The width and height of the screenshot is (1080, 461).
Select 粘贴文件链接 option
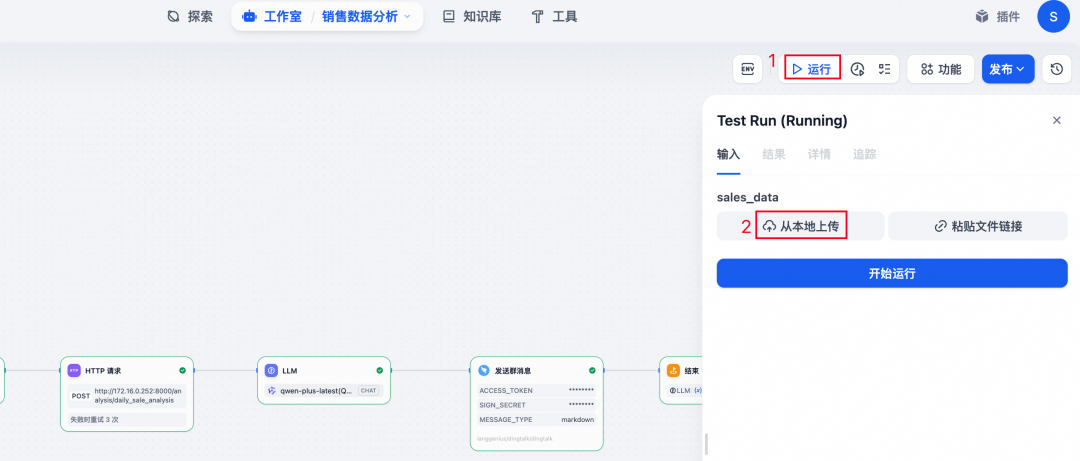coord(977,226)
